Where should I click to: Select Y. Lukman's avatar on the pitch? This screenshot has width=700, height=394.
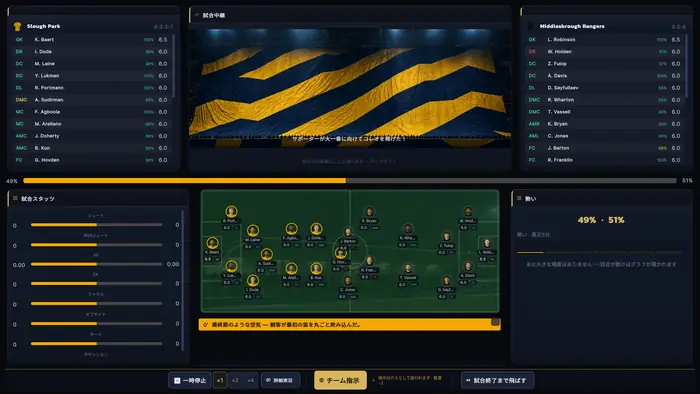[x=231, y=266]
